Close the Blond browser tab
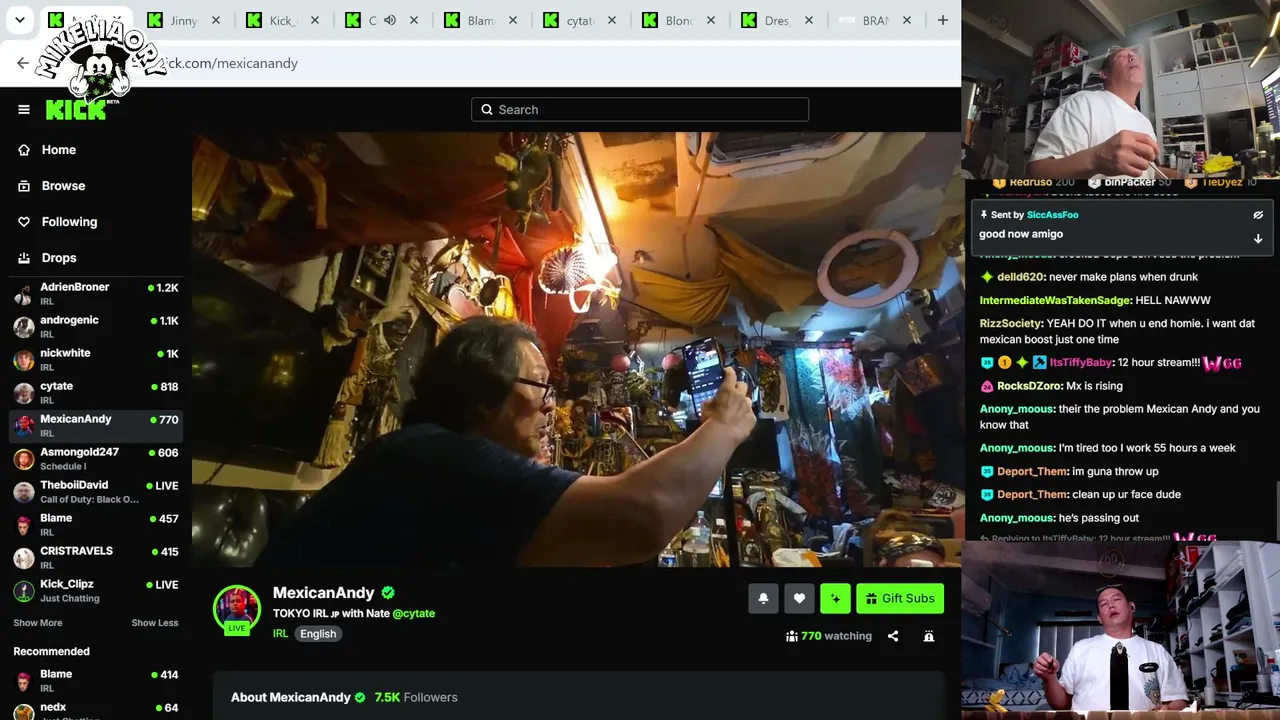This screenshot has height=720, width=1280. (x=710, y=20)
